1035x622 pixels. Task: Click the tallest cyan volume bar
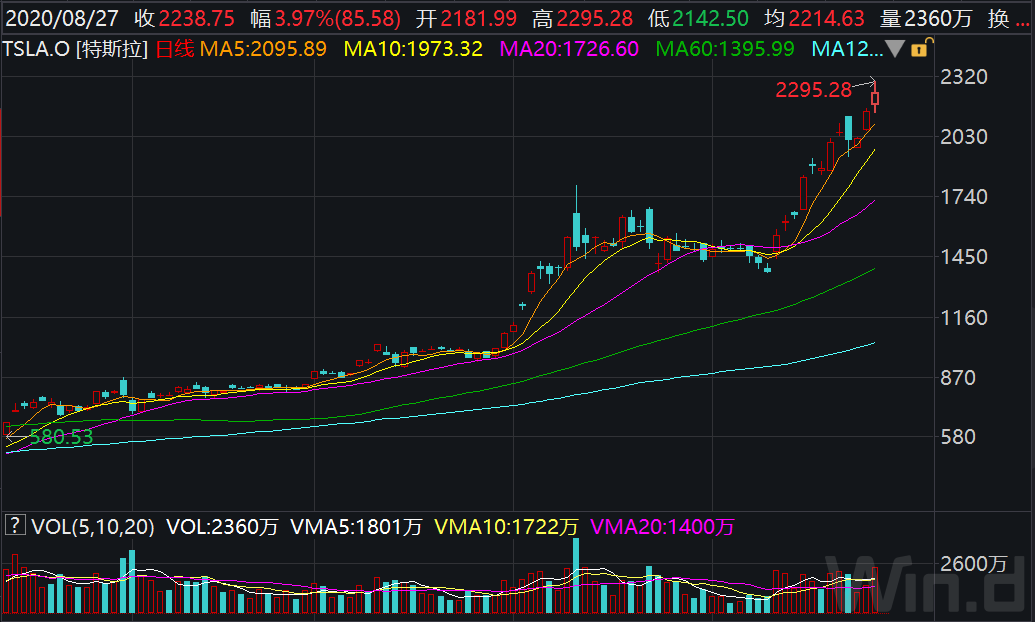tap(576, 576)
